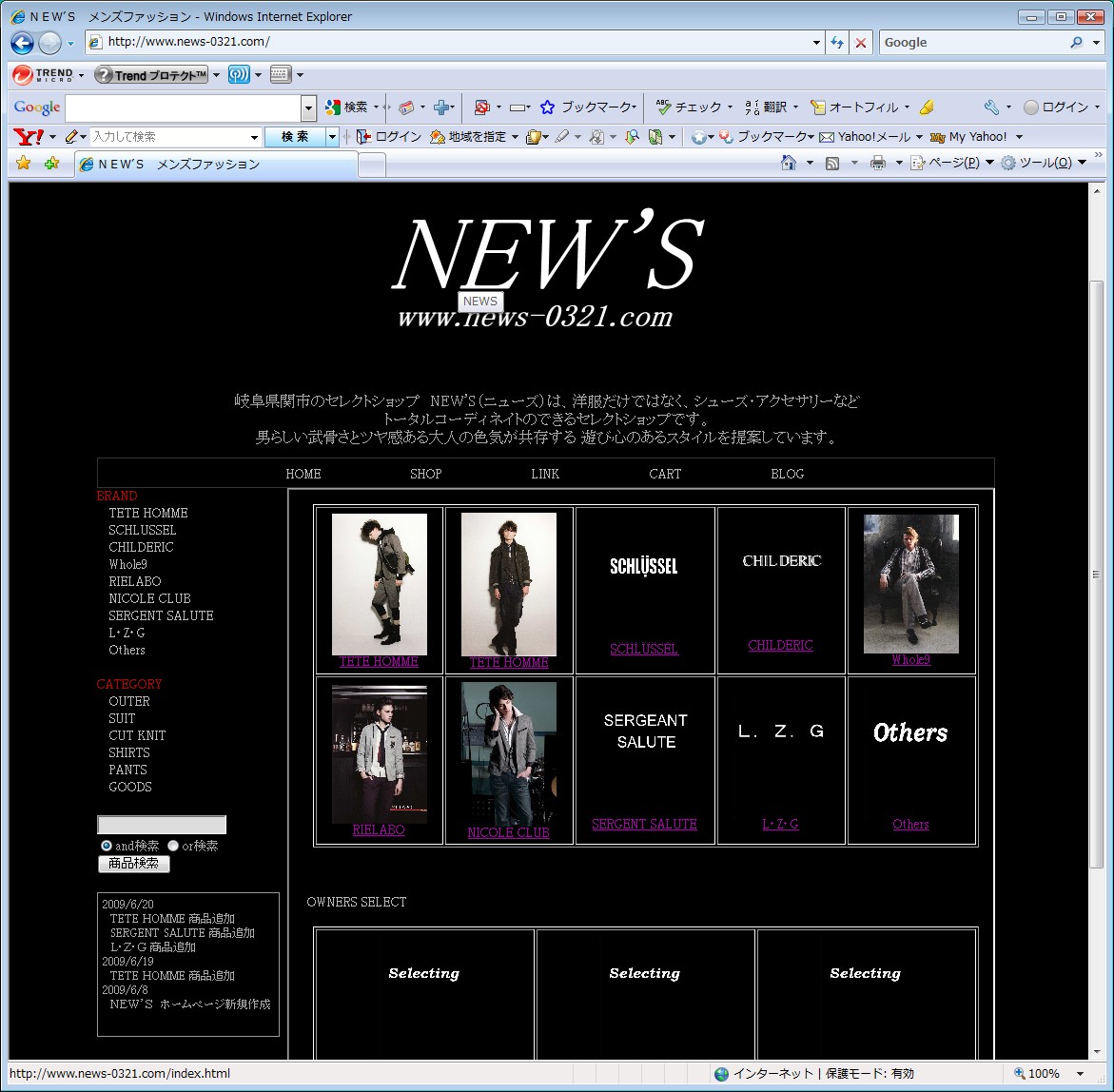Open the ページ(P) menu
Image resolution: width=1114 pixels, height=1092 pixels.
pos(952,163)
